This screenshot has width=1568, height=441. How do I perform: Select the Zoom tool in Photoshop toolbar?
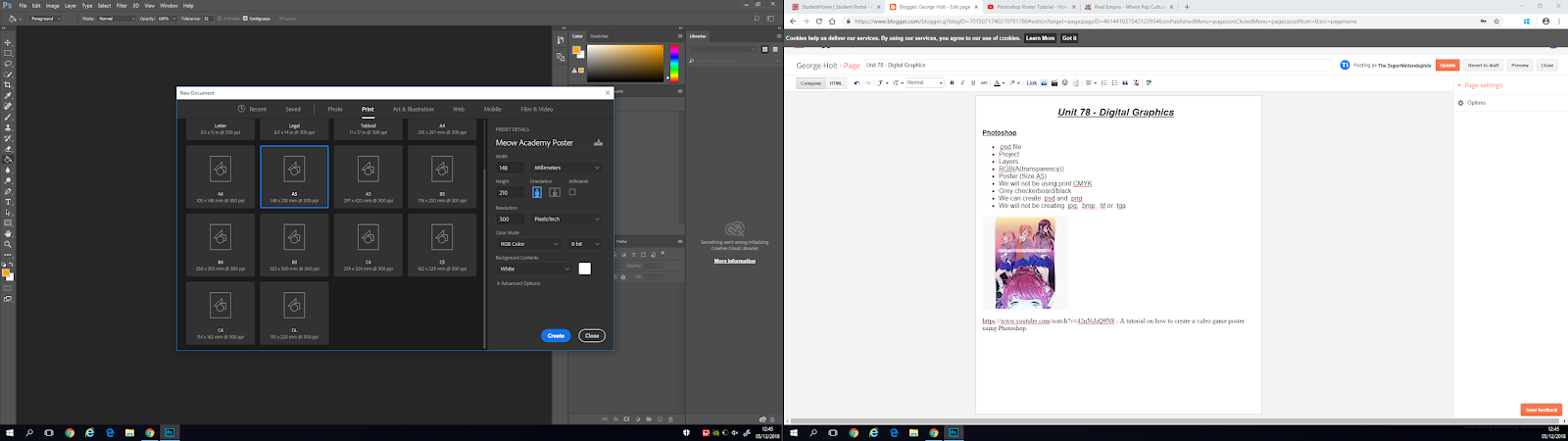pos(8,244)
